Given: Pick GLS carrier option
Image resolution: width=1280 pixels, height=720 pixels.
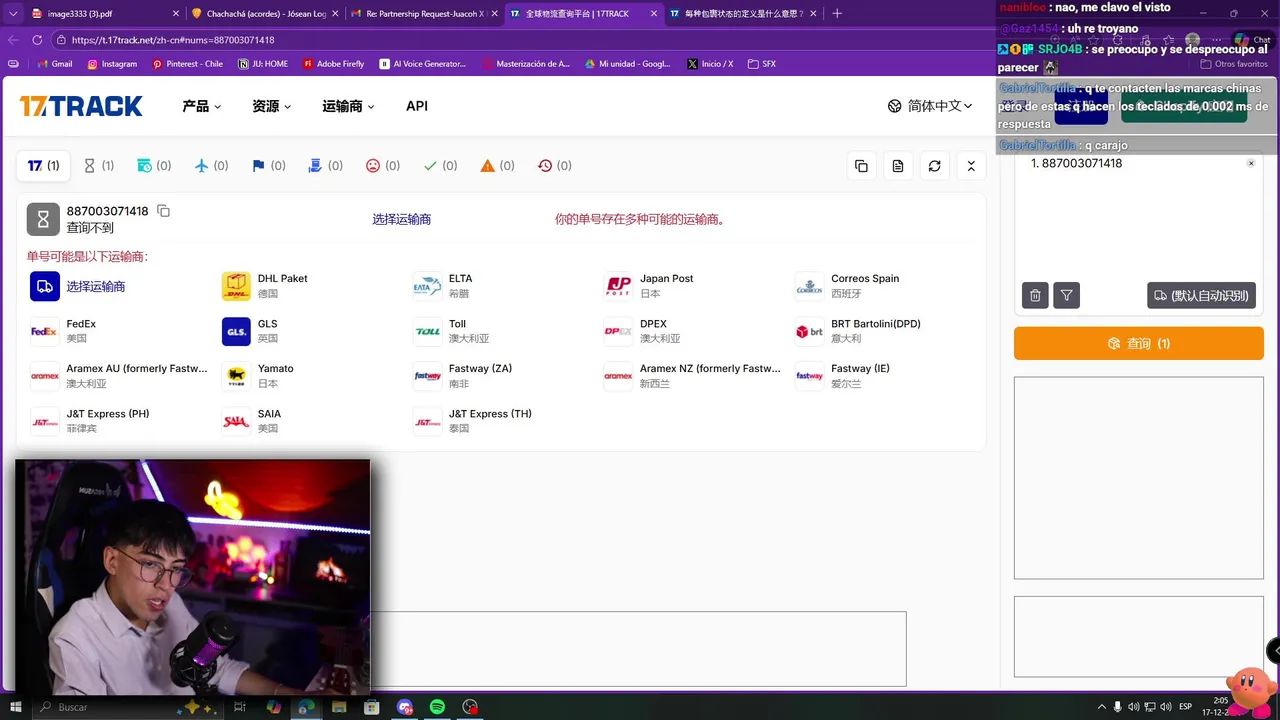Looking at the screenshot, I should (x=250, y=331).
